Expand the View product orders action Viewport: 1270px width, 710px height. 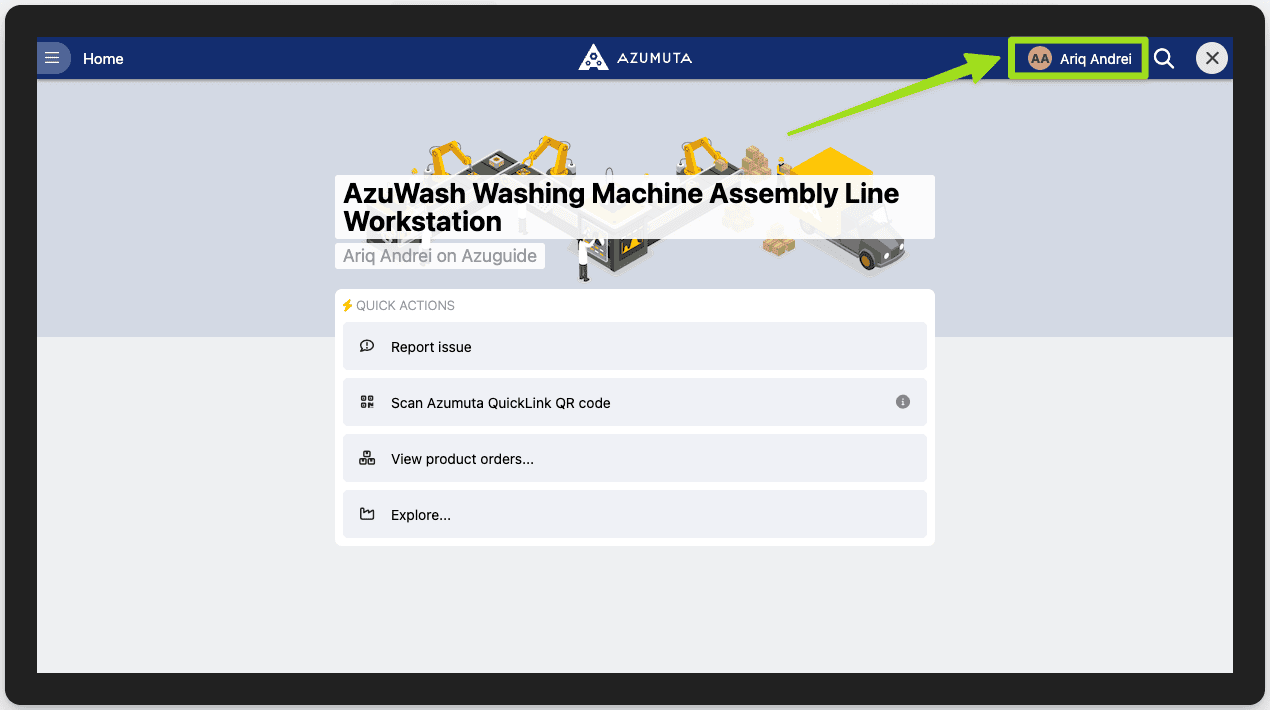click(634, 459)
